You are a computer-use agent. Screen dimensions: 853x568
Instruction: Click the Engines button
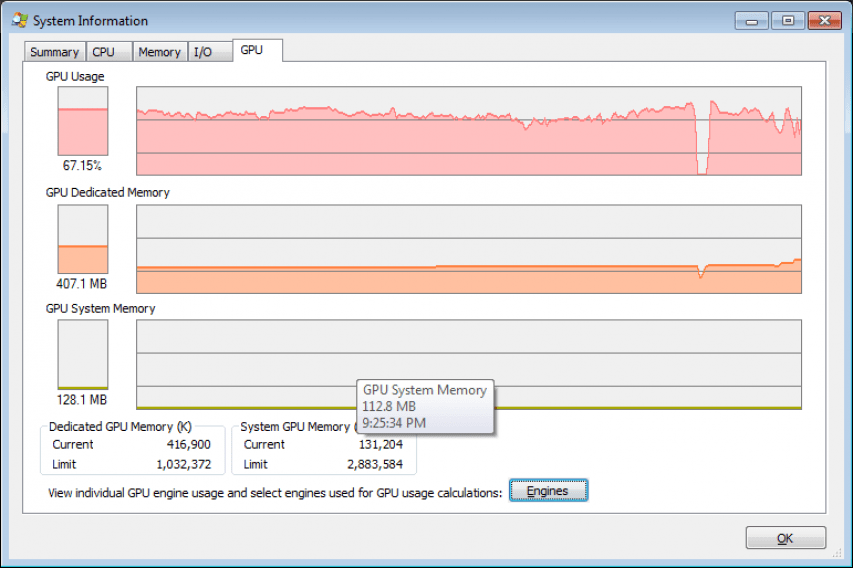(548, 491)
